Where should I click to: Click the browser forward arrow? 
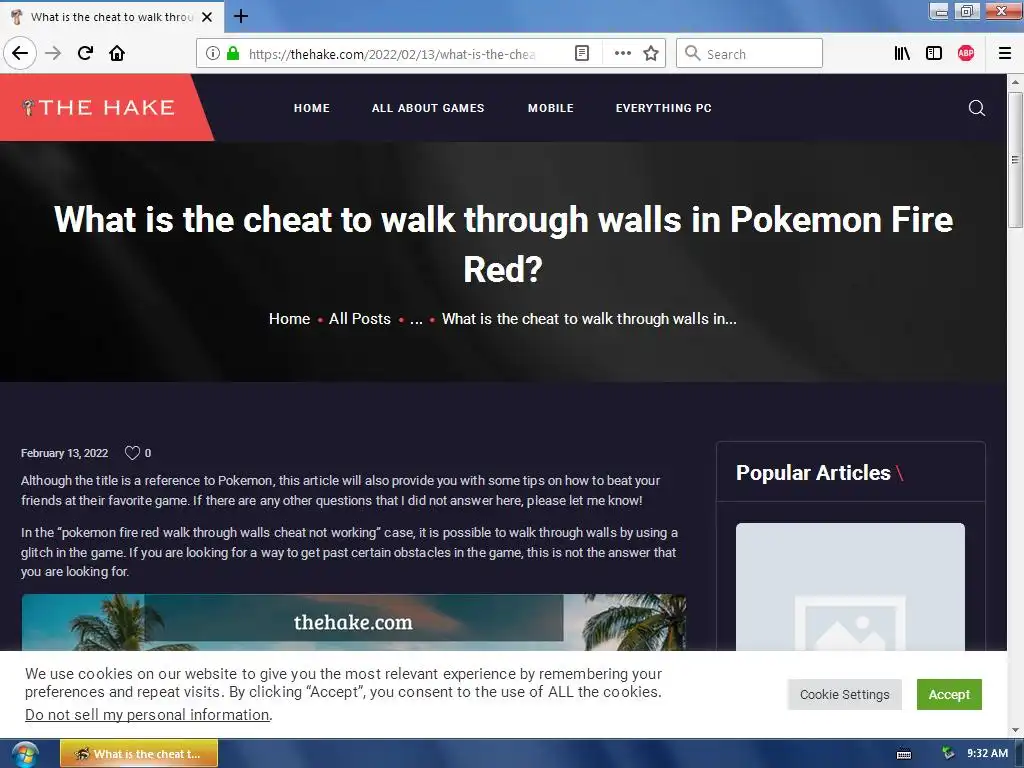[53, 53]
